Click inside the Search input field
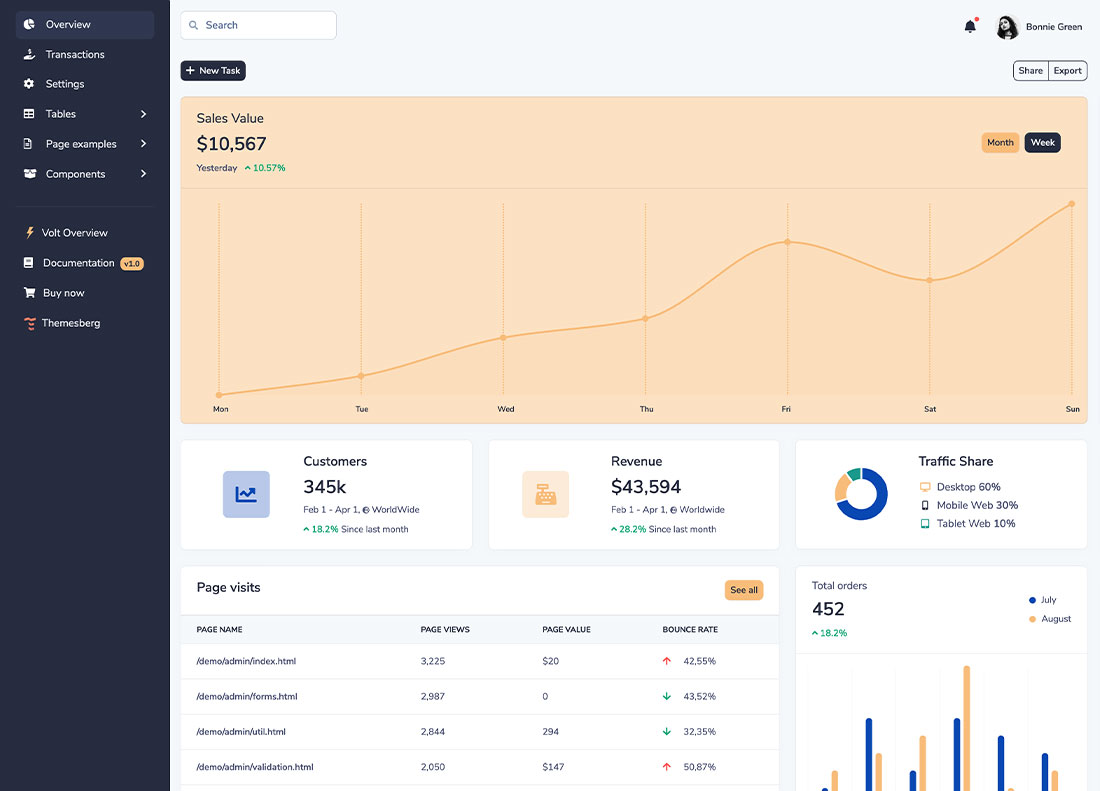Screen dimensions: 1100x791 click(258, 24)
